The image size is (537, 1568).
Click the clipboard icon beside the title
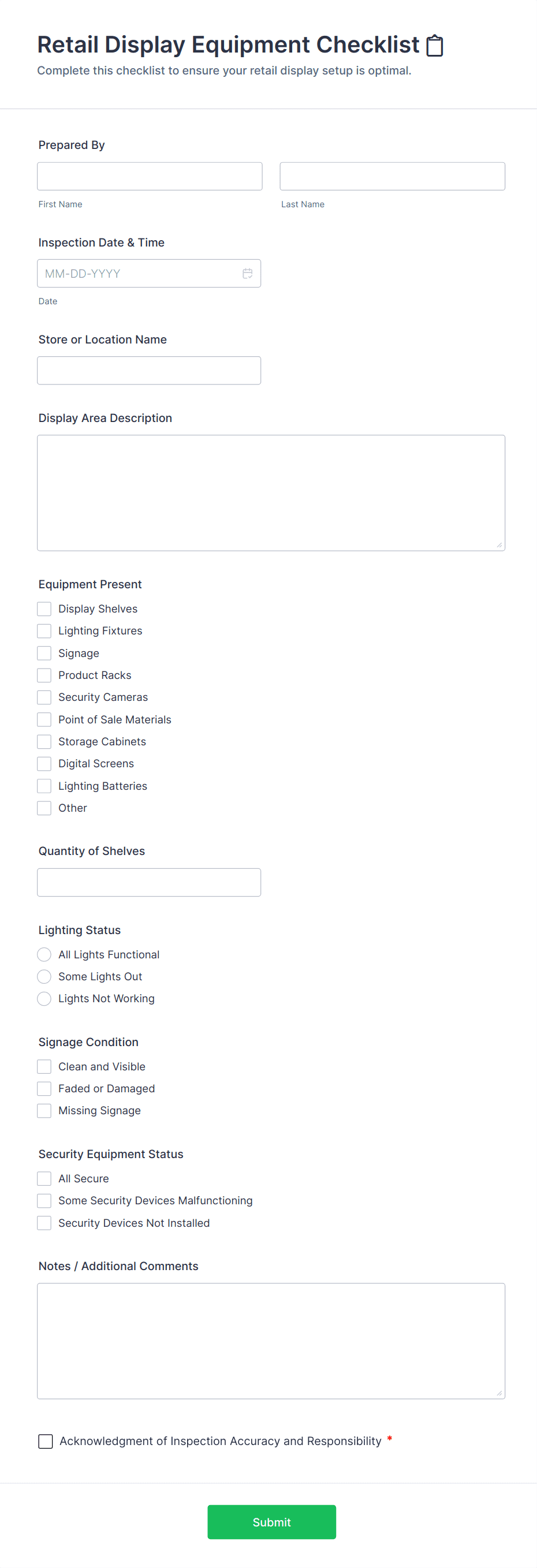[434, 46]
